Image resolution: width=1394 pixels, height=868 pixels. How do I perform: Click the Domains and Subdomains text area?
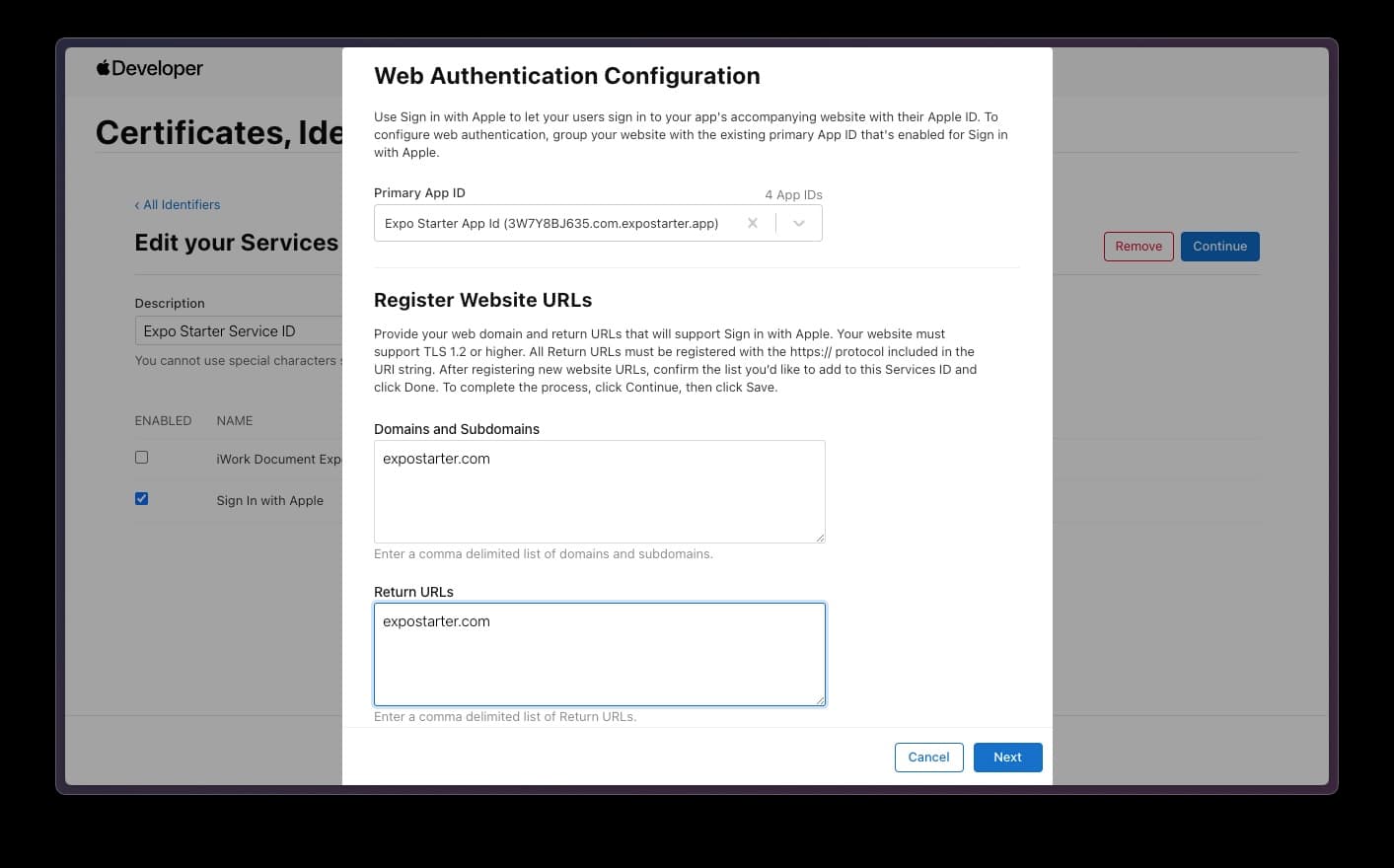point(600,491)
